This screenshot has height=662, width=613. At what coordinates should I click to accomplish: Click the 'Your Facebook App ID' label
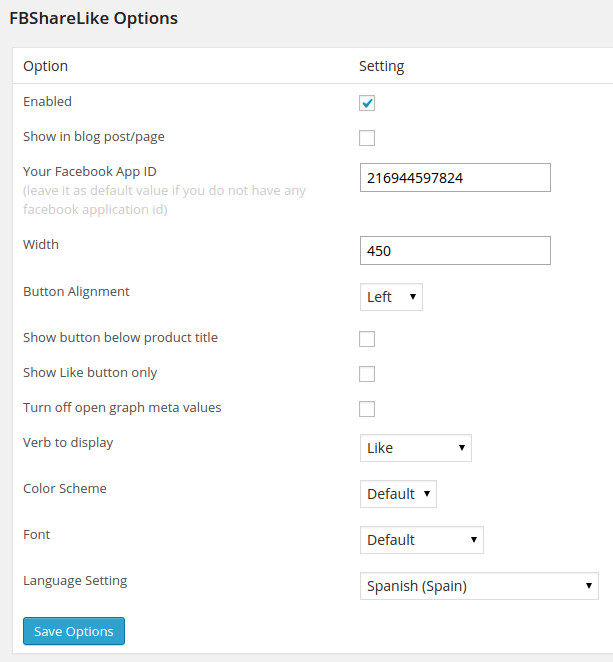coord(90,172)
